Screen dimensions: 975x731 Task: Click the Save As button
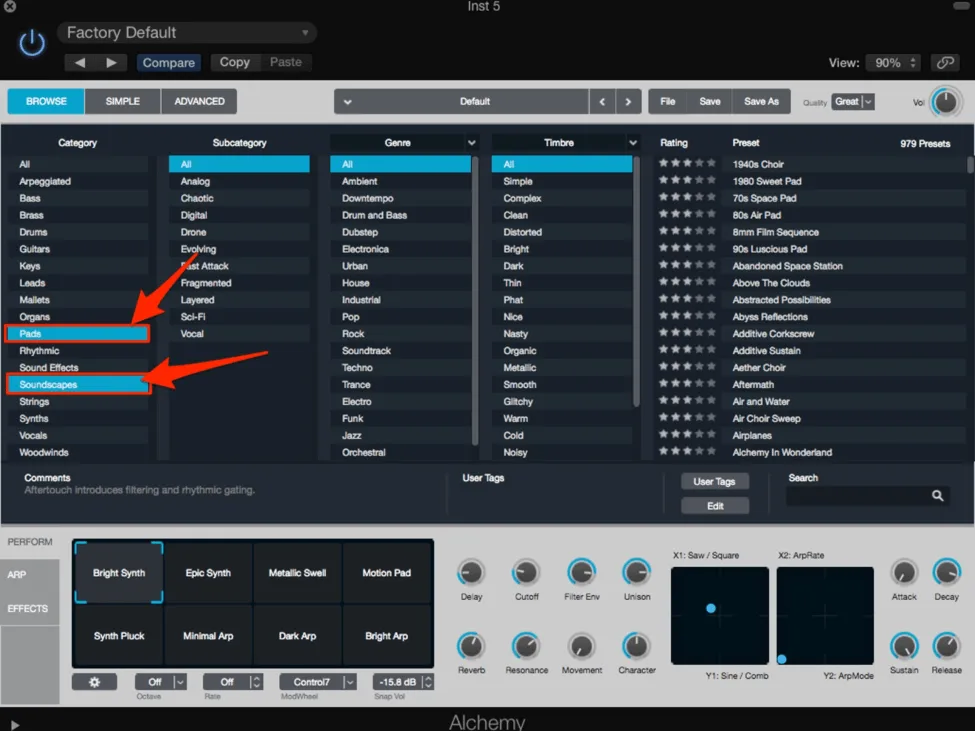click(761, 101)
